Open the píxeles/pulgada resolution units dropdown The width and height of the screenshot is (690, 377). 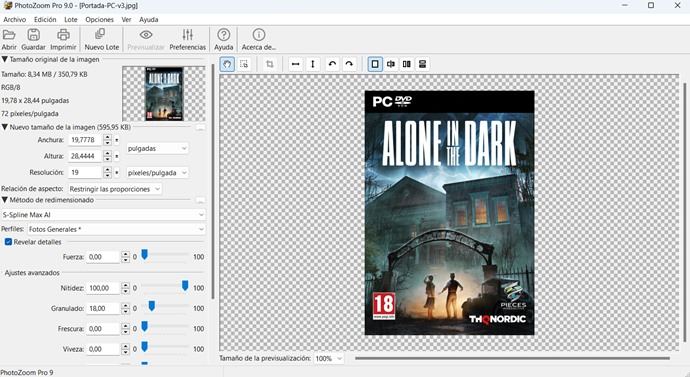pyautogui.click(x=157, y=173)
